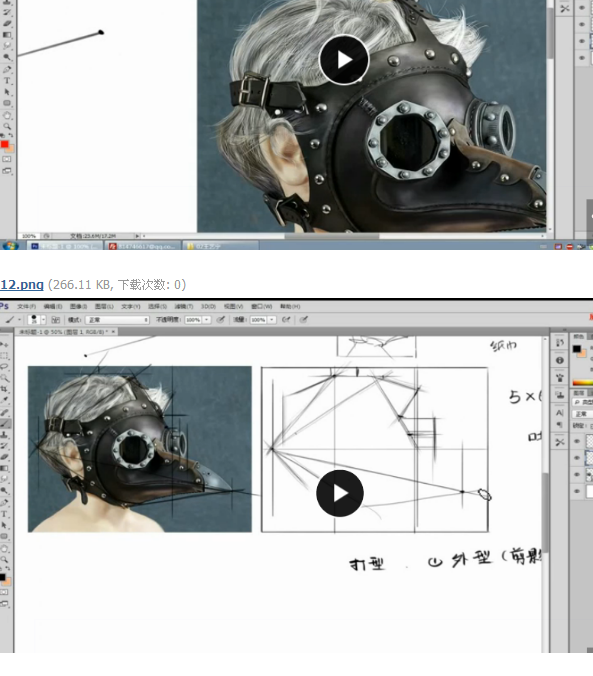Open the Brush presets panel icon

pos(560,378)
